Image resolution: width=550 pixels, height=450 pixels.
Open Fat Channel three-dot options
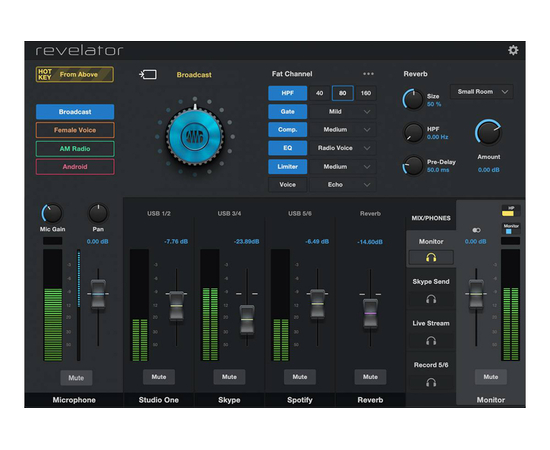tap(368, 74)
